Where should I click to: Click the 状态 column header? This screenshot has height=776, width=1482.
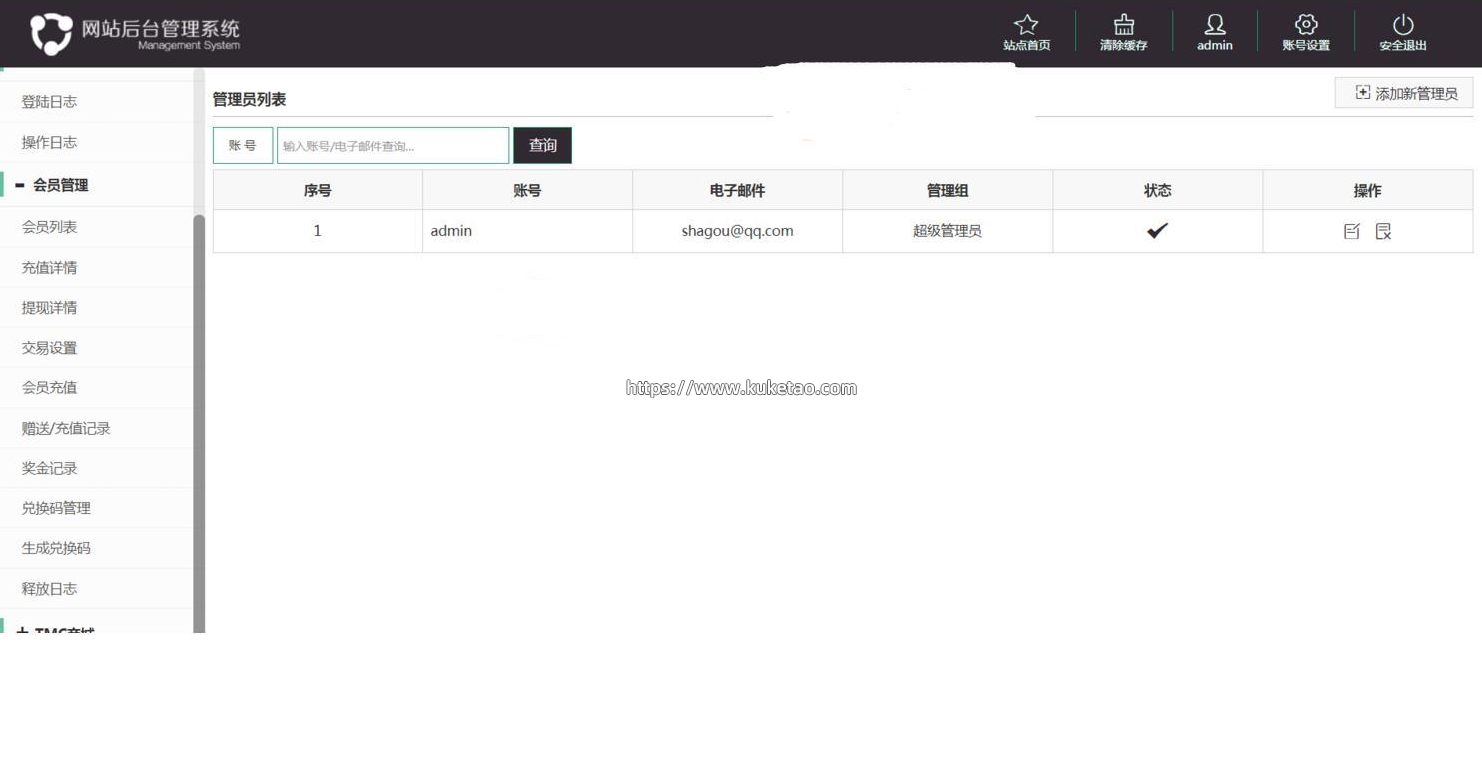(x=1157, y=190)
